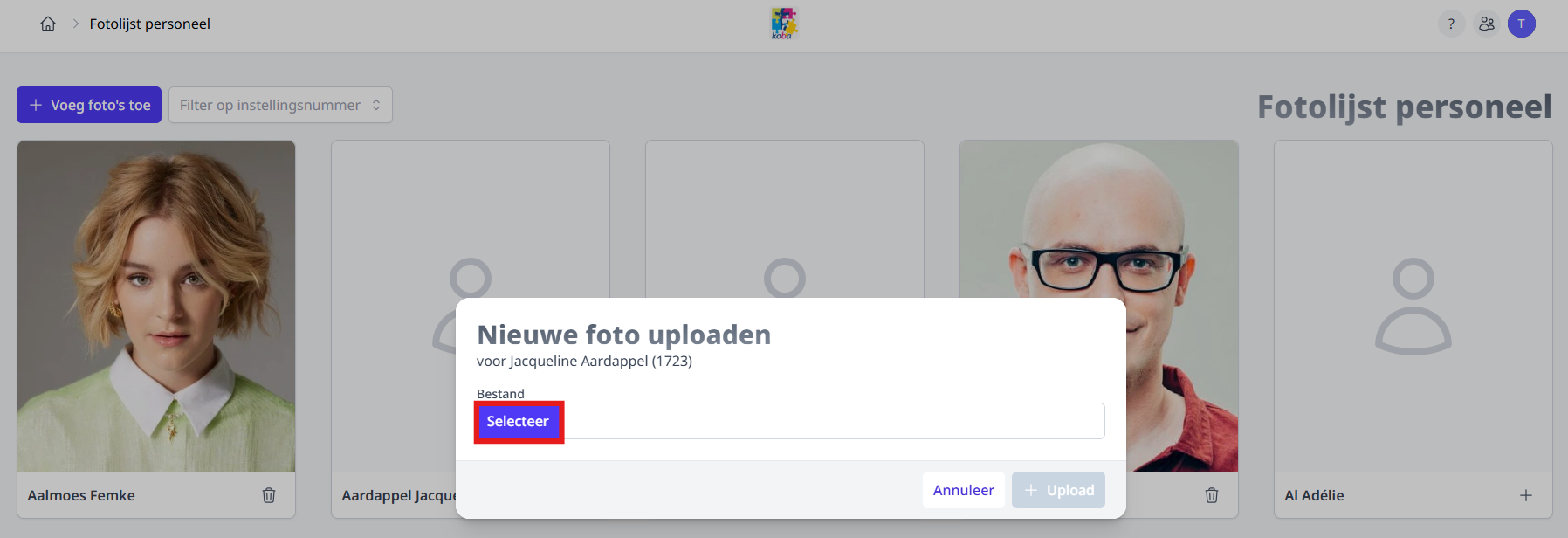Add a photo for Al Adélie via plus icon
Screen dimensions: 1568x538
[x=1526, y=495]
